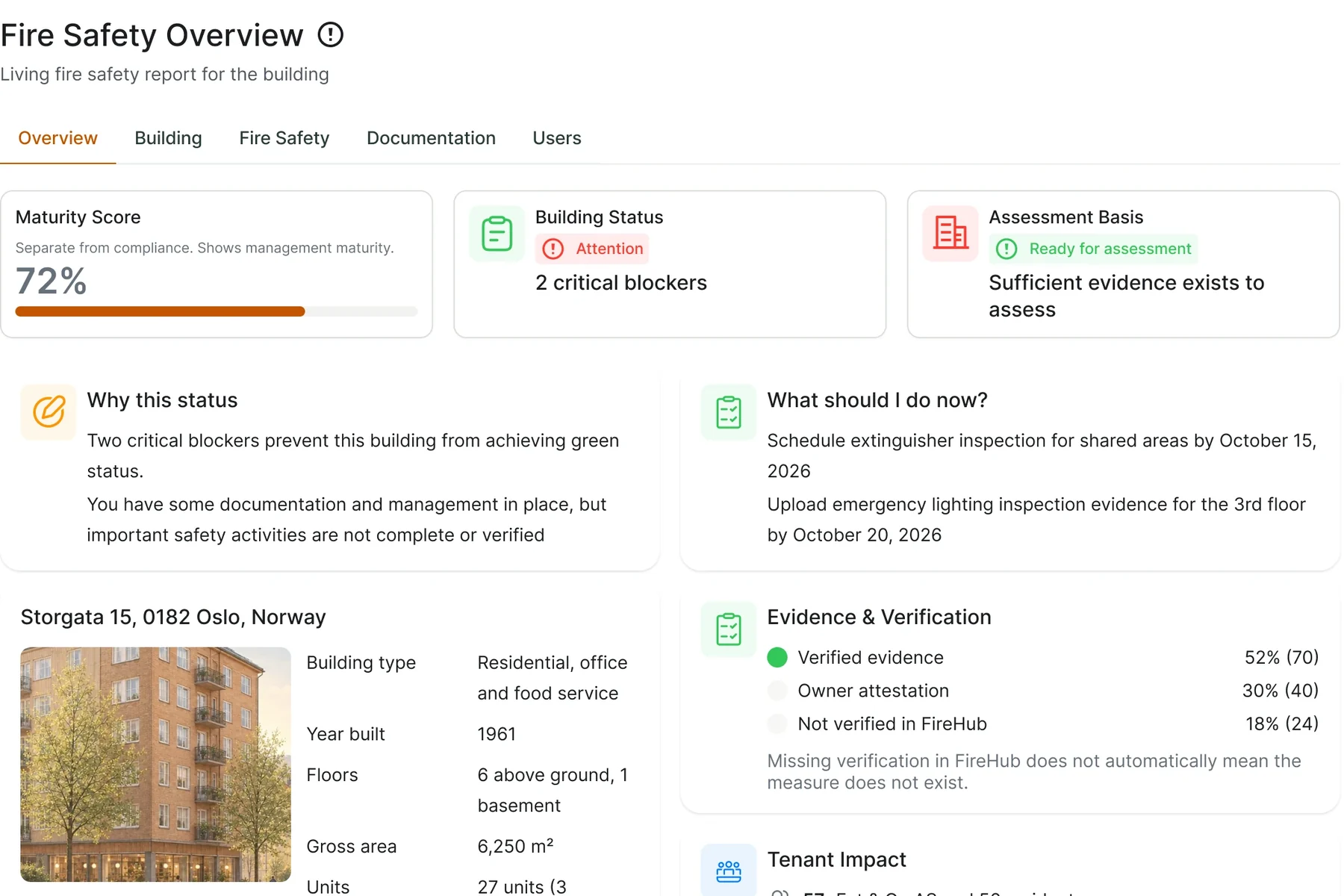Click the '52% (70)' verified evidence value
Viewport: 1344px width, 896px height.
click(x=1281, y=657)
